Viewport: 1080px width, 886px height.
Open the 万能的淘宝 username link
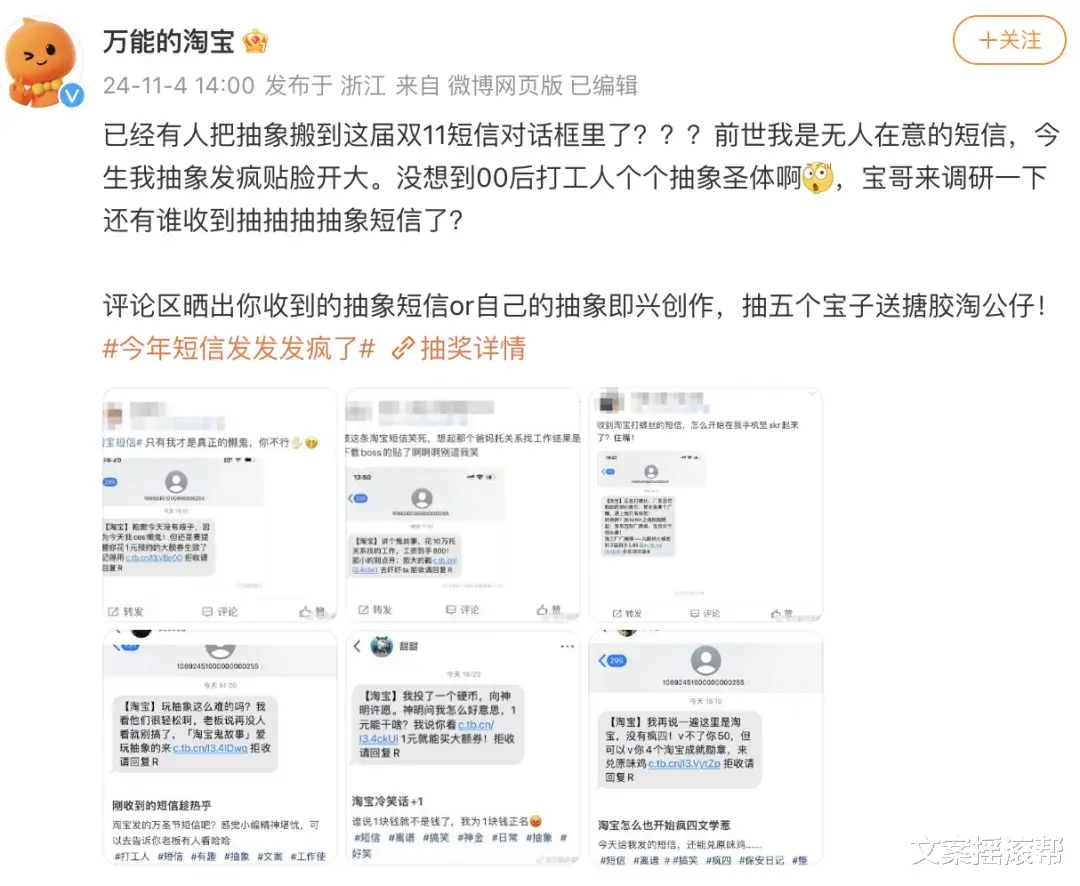pos(169,42)
